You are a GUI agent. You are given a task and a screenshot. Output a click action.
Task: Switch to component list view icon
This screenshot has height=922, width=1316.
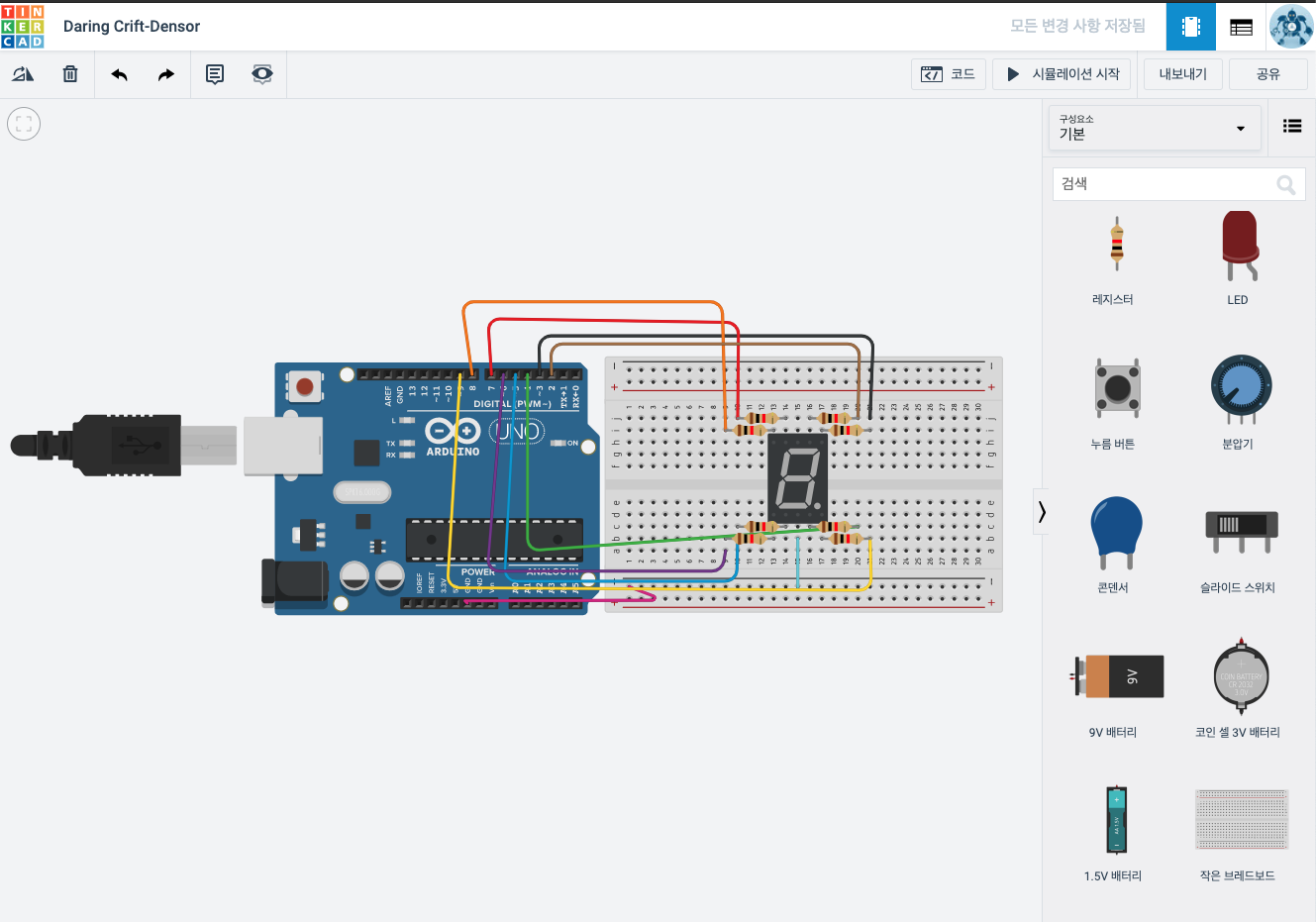(x=1242, y=27)
